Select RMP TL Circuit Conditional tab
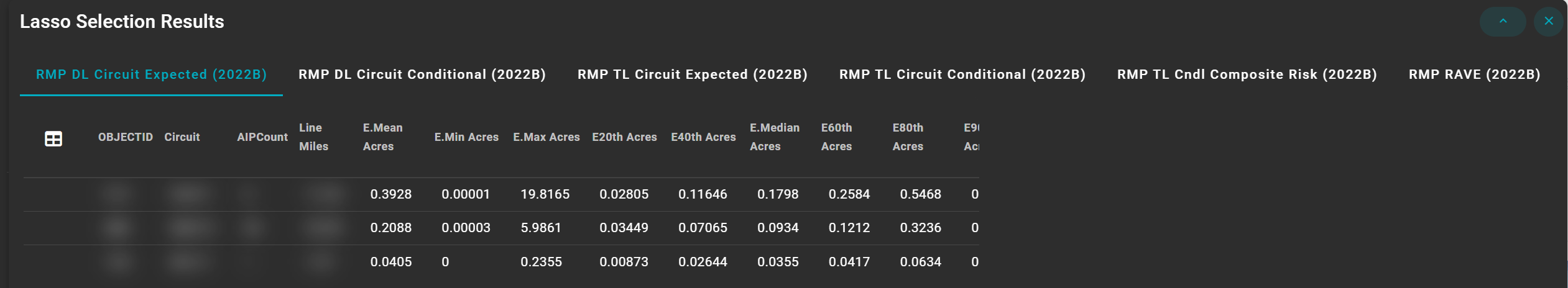1568x288 pixels. tap(962, 74)
